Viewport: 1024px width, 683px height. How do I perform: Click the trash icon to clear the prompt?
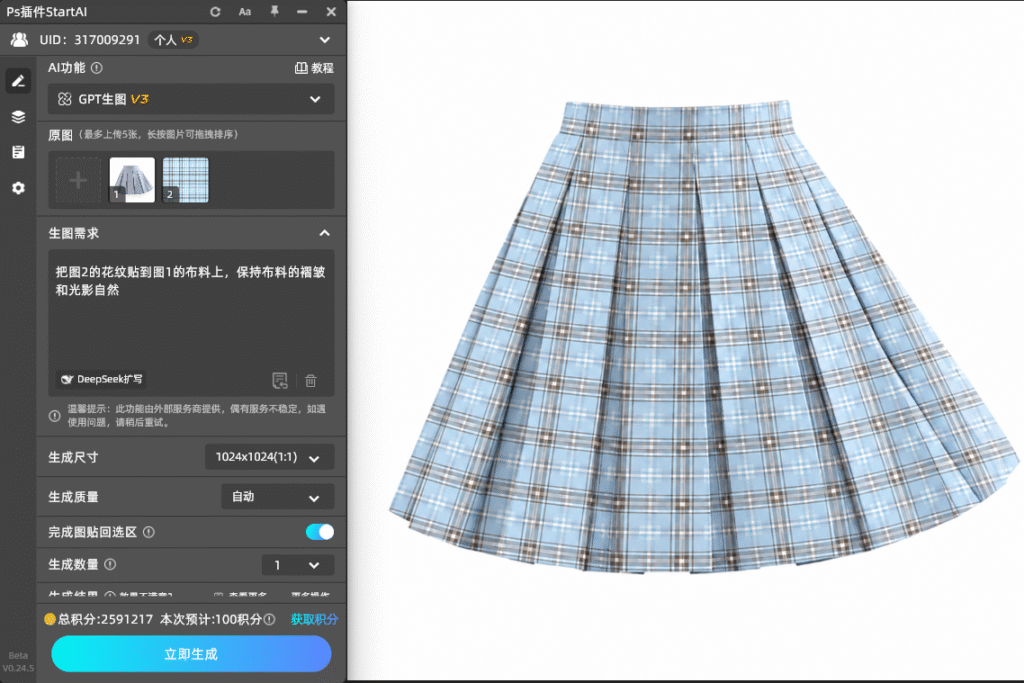point(311,380)
